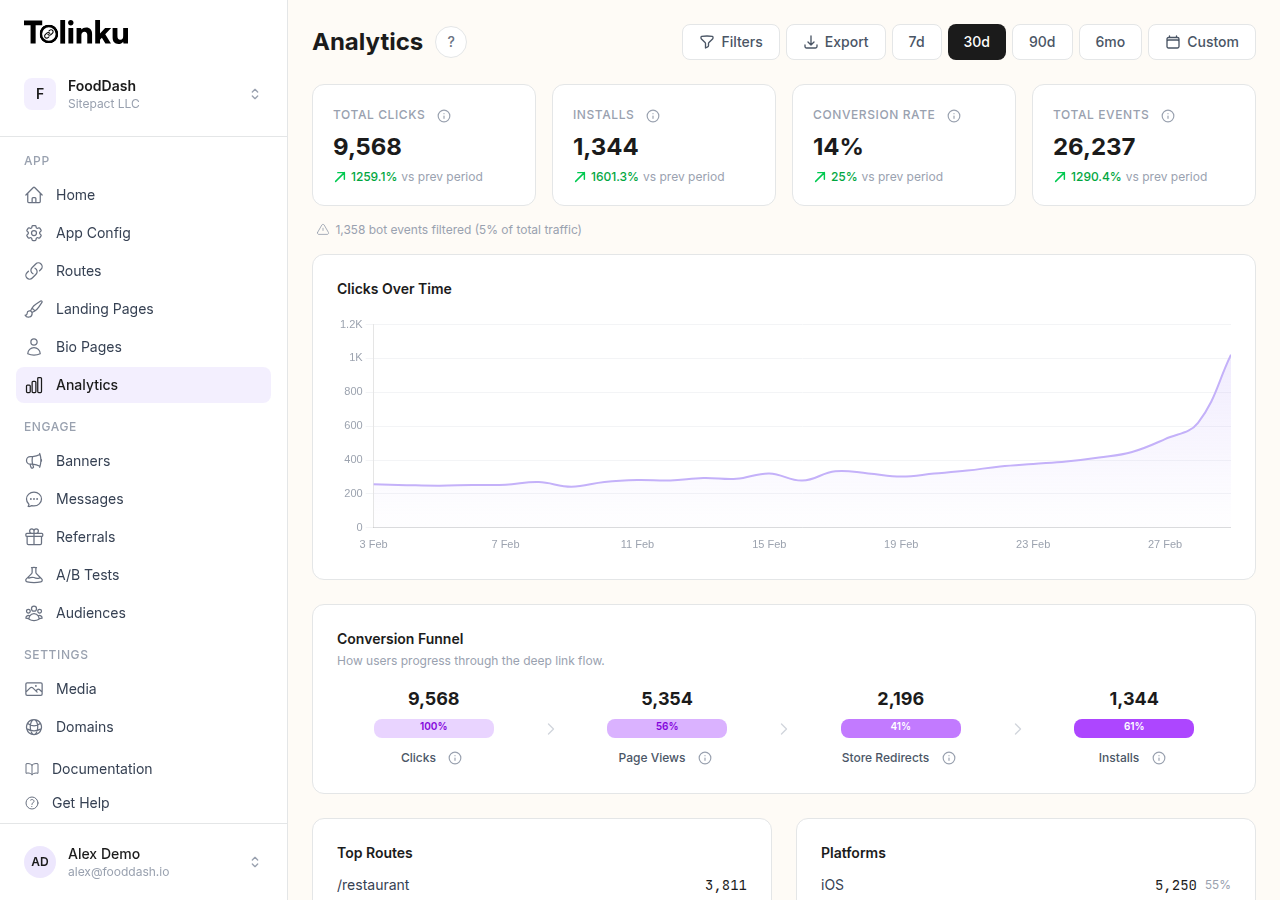The image size is (1280, 900).
Task: Open the Filters panel
Action: (x=731, y=42)
